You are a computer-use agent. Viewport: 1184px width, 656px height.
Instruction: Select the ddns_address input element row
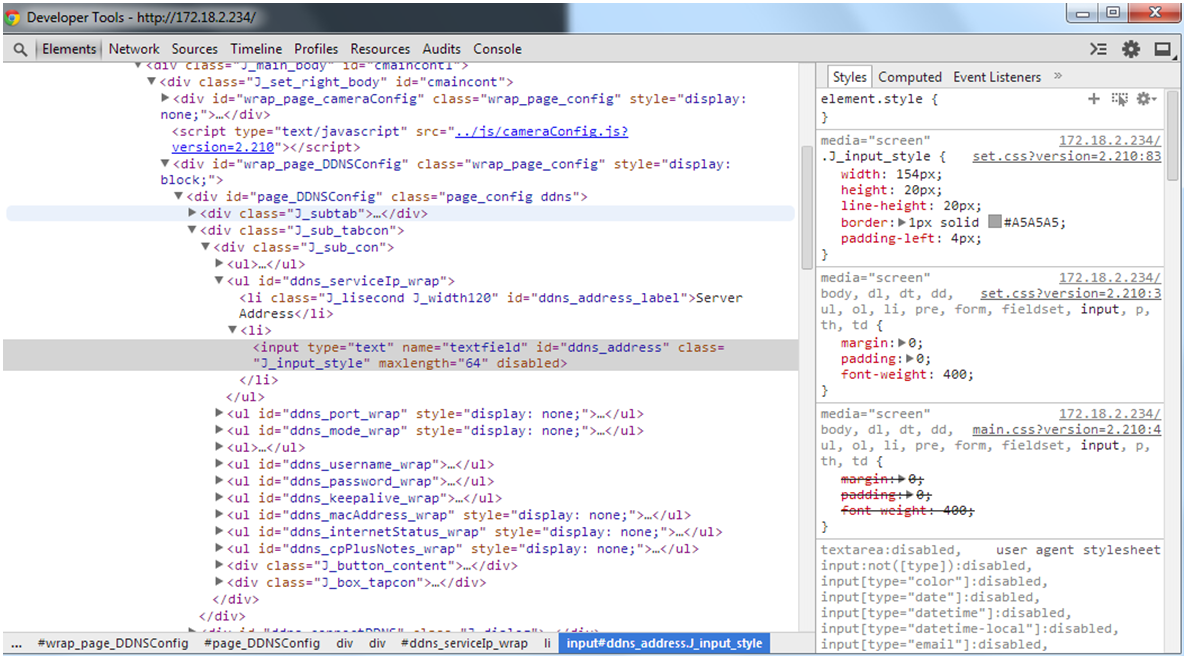coord(400,356)
